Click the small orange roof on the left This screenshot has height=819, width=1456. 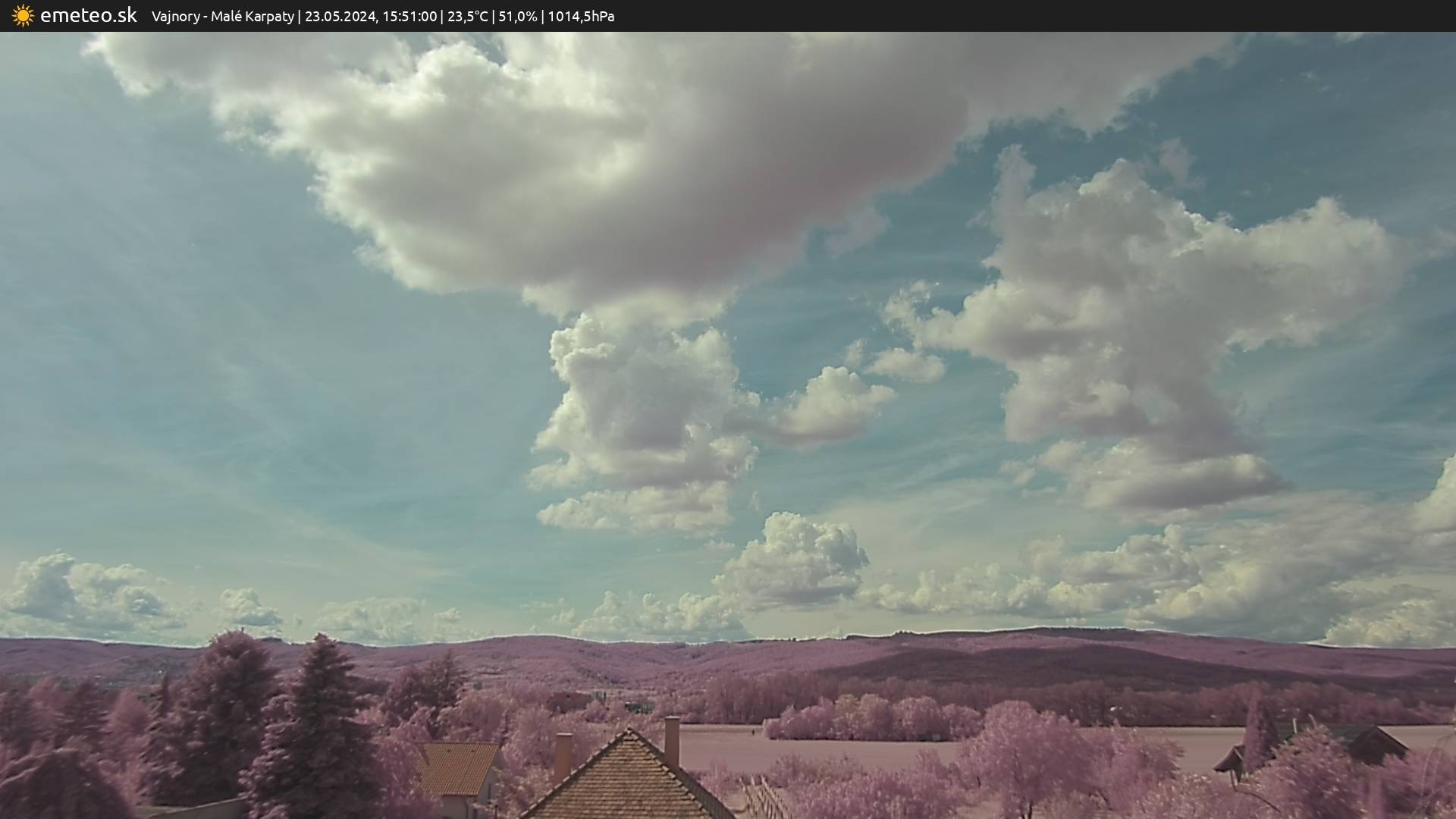click(x=457, y=767)
